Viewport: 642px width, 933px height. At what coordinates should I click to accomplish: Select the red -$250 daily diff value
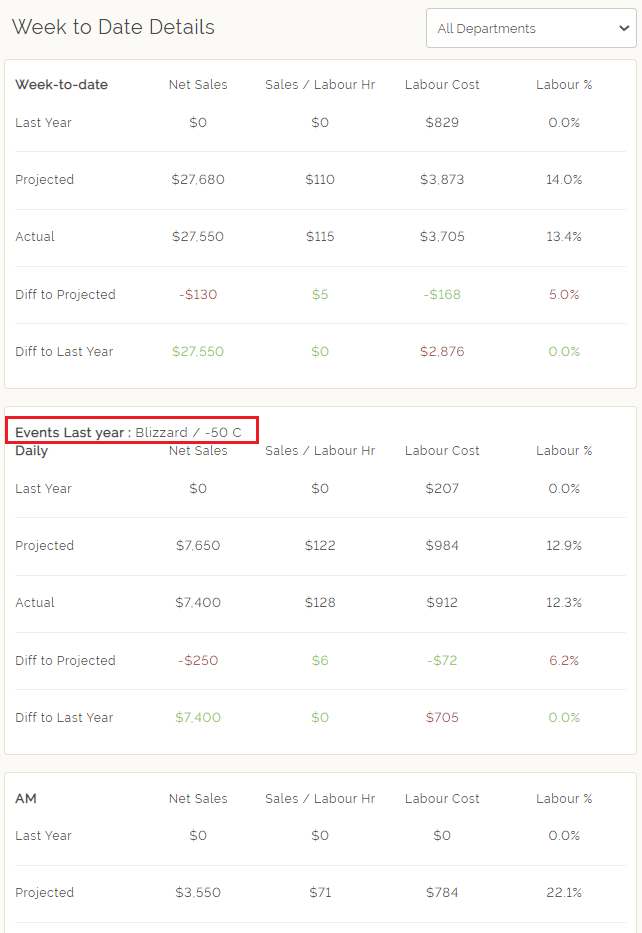tap(198, 661)
